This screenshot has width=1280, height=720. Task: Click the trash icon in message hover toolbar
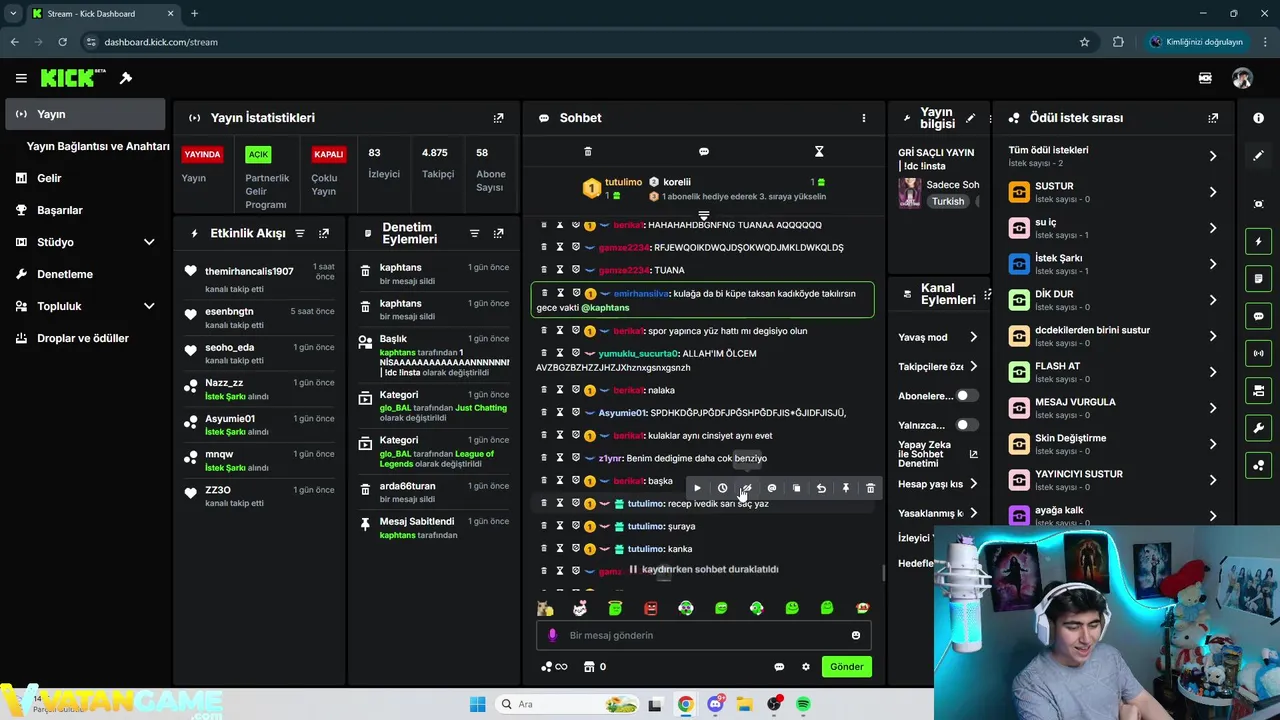click(870, 488)
